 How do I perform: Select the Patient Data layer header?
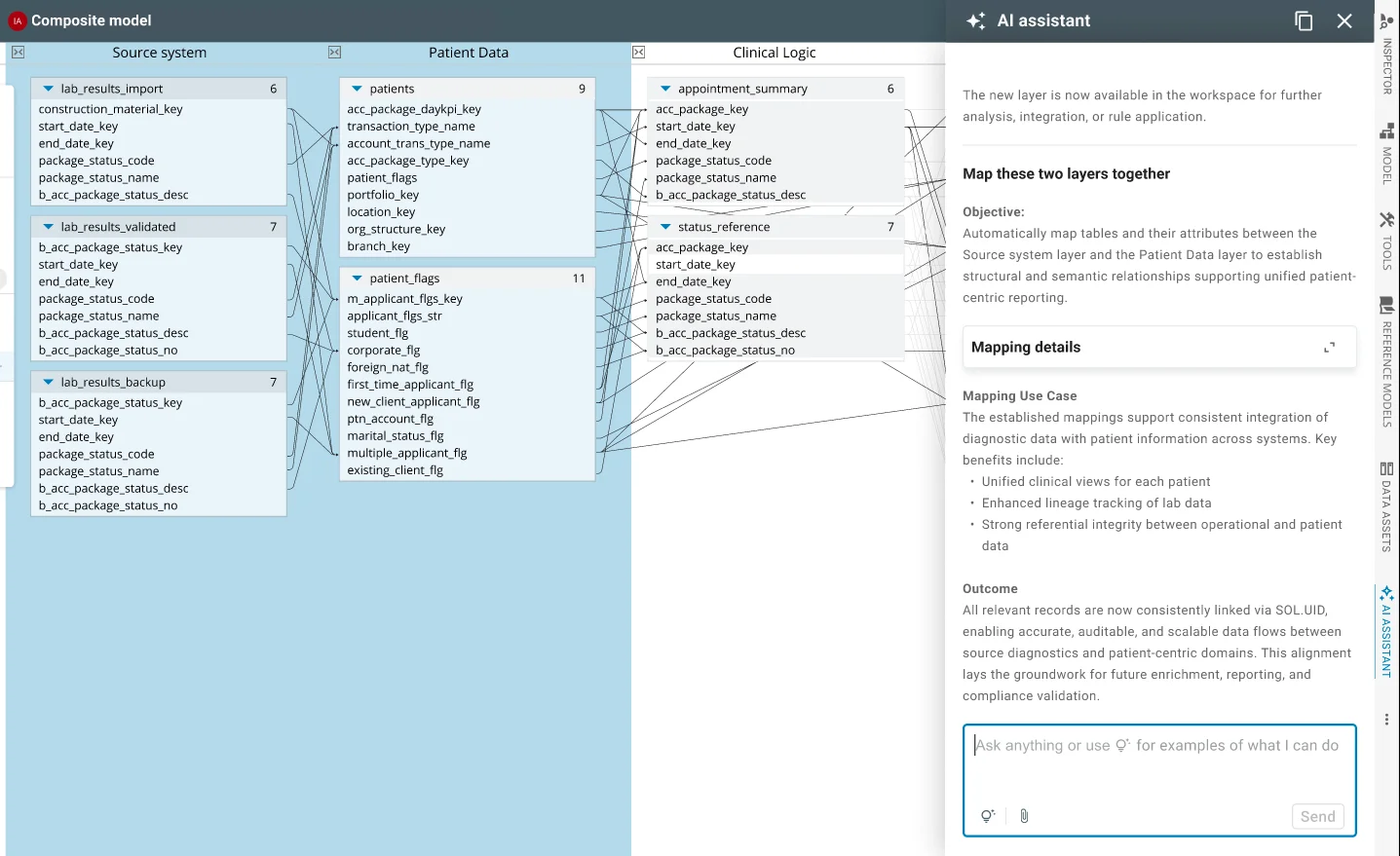pos(469,53)
